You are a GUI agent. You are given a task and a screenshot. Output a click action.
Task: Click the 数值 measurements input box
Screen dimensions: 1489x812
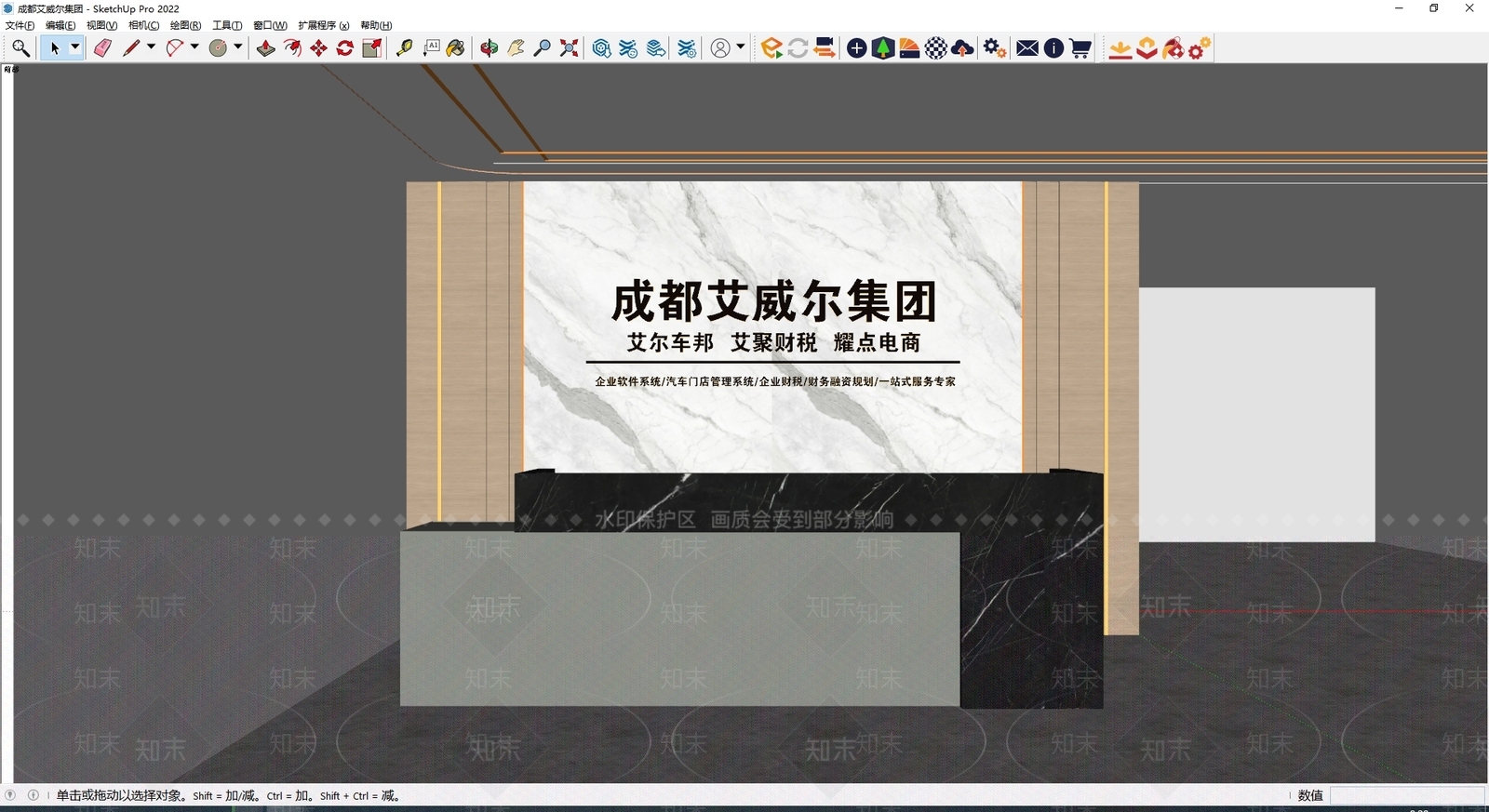click(x=1407, y=795)
